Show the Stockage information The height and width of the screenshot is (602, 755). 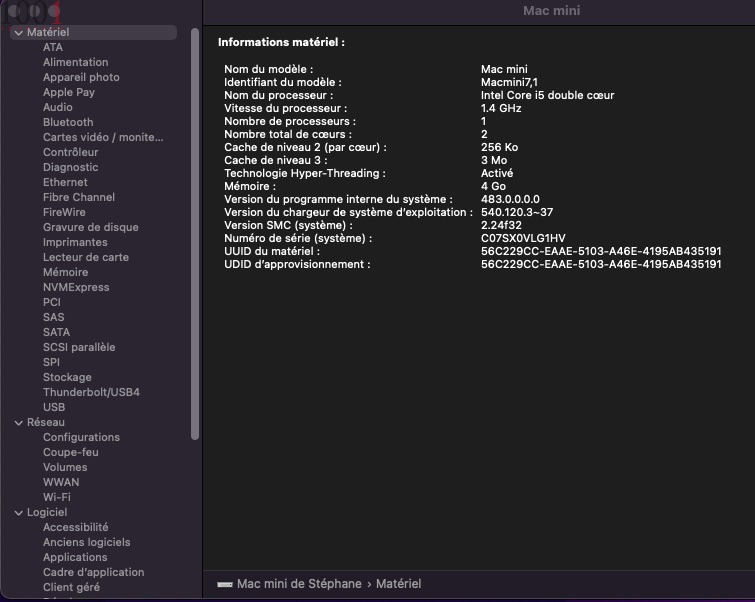tap(67, 377)
